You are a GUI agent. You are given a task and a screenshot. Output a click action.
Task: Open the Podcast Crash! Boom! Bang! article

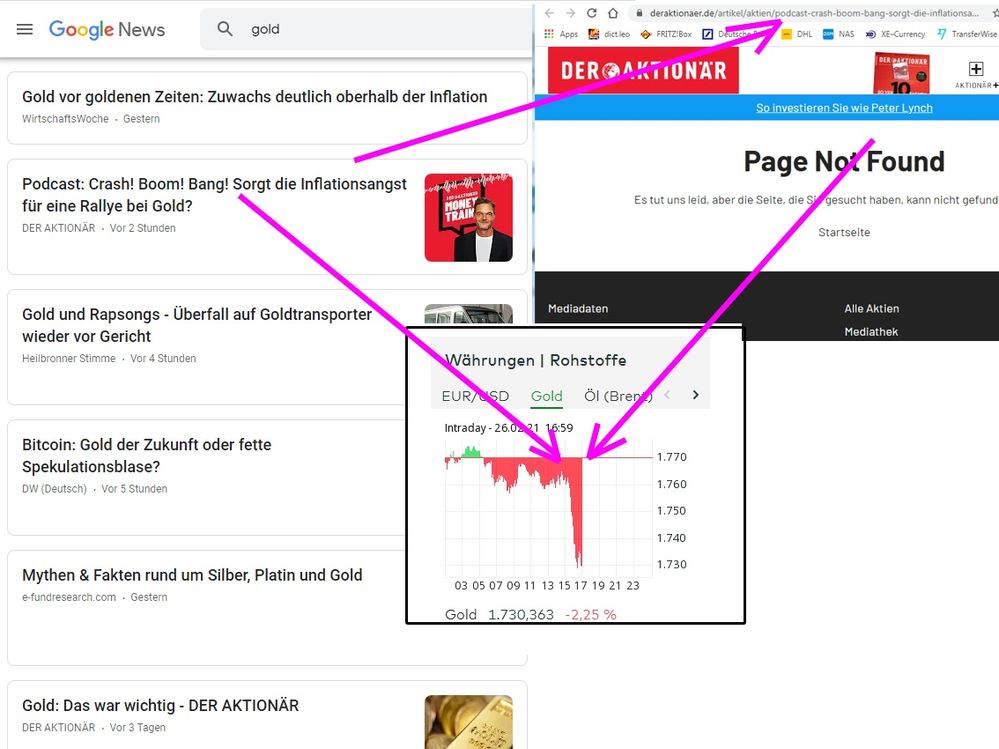pos(214,195)
